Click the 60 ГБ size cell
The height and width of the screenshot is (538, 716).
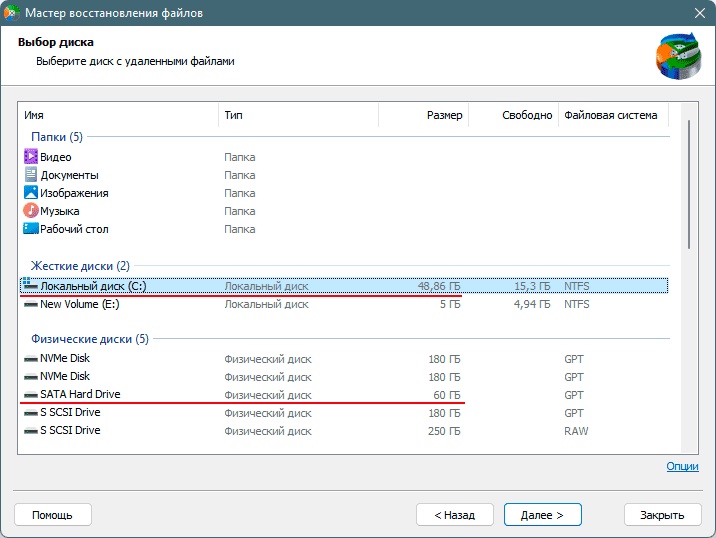click(447, 395)
